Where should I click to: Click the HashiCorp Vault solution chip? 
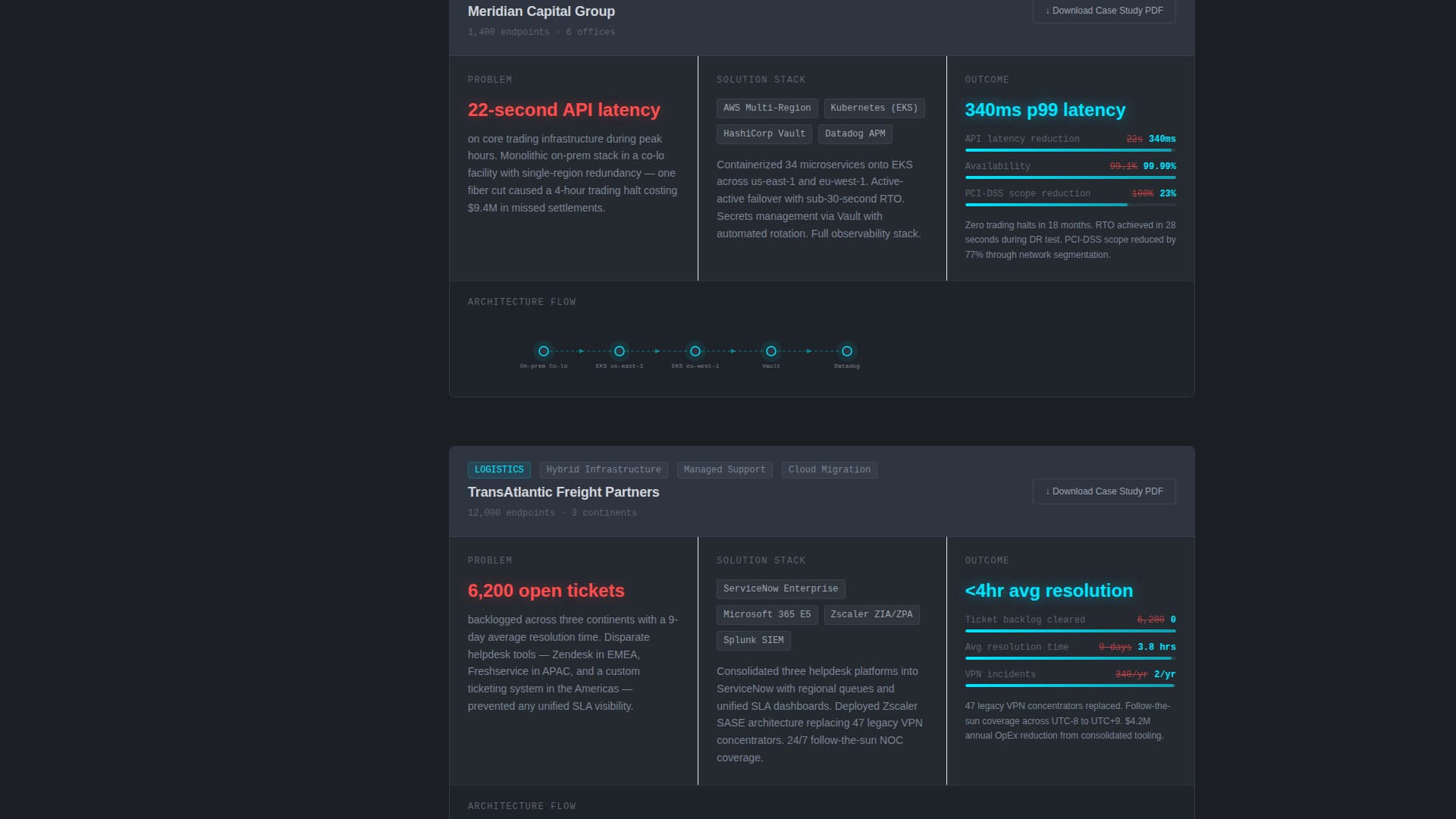764,133
